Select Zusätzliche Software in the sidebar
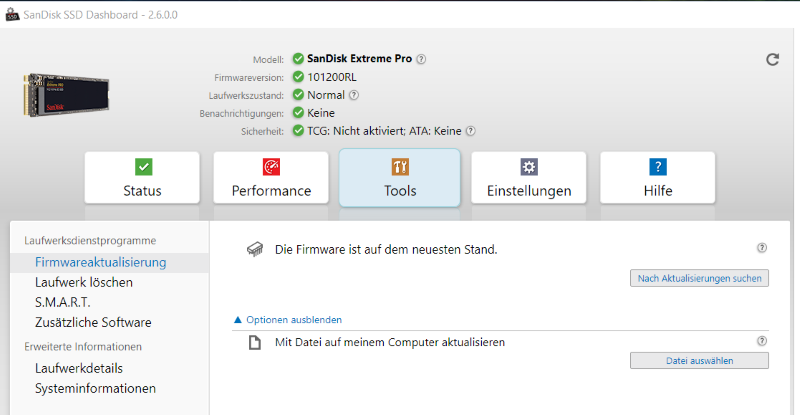The width and height of the screenshot is (800, 415). (x=93, y=323)
